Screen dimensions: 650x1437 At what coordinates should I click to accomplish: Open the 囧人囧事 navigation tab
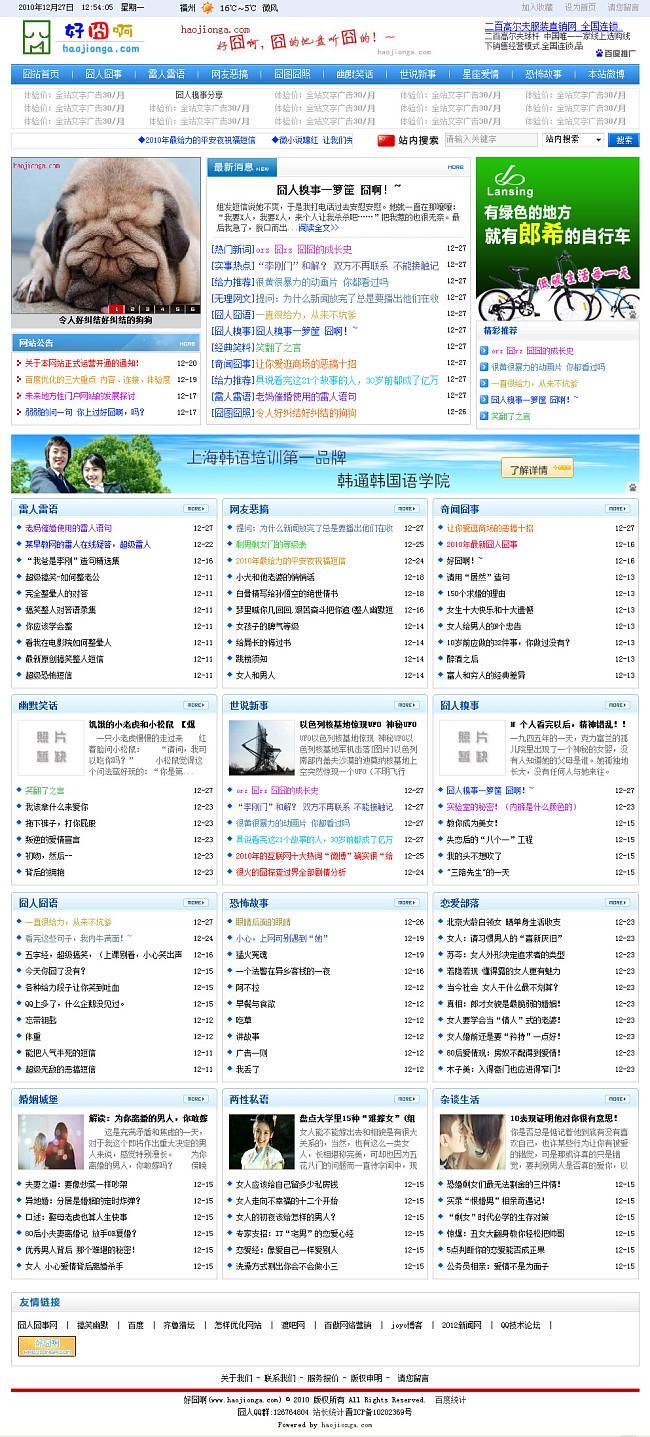point(103,74)
